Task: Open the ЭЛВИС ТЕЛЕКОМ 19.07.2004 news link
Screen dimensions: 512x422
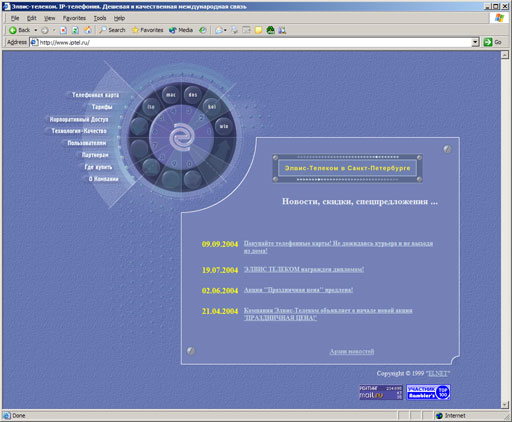Action: (x=304, y=269)
